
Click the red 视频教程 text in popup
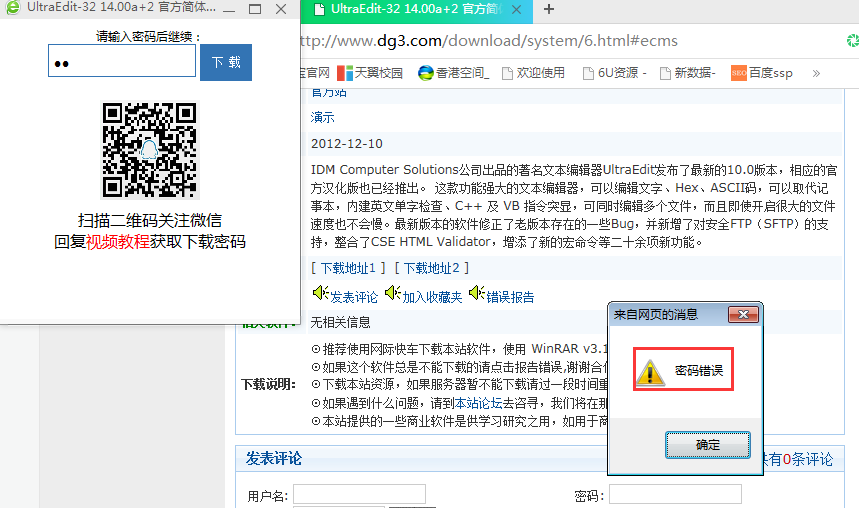(118, 242)
